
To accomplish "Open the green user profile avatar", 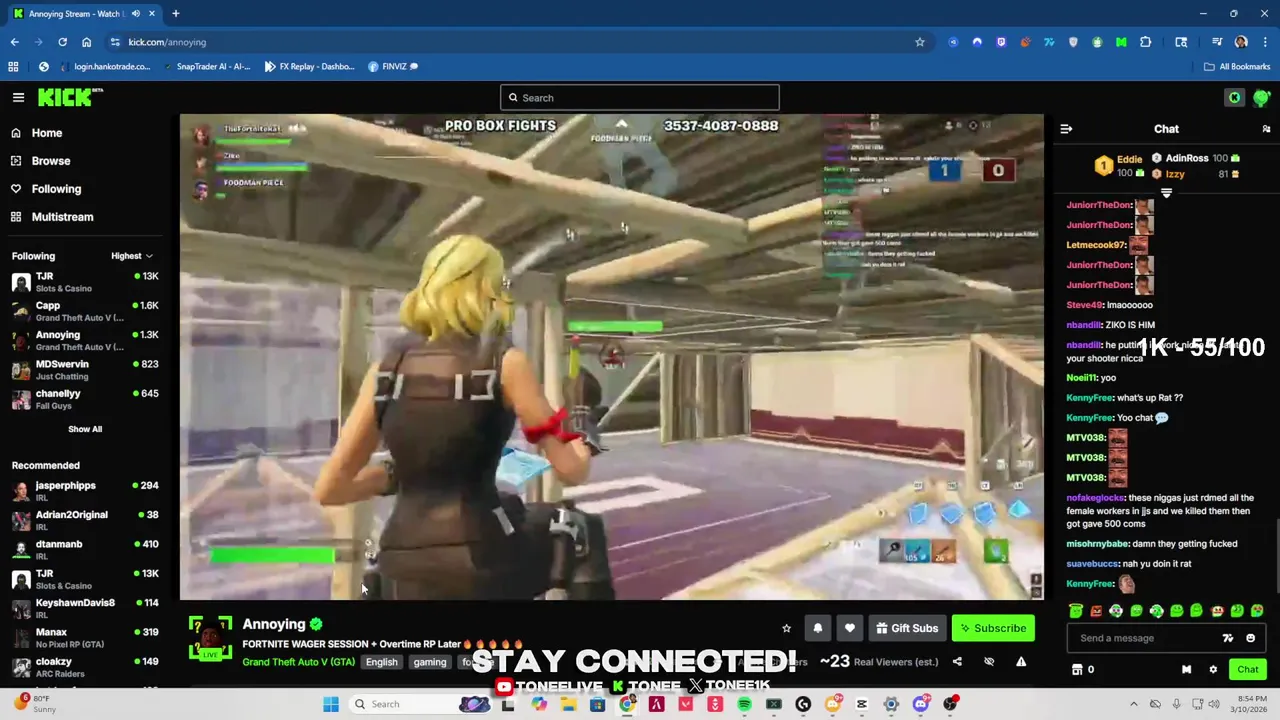I will [1261, 97].
